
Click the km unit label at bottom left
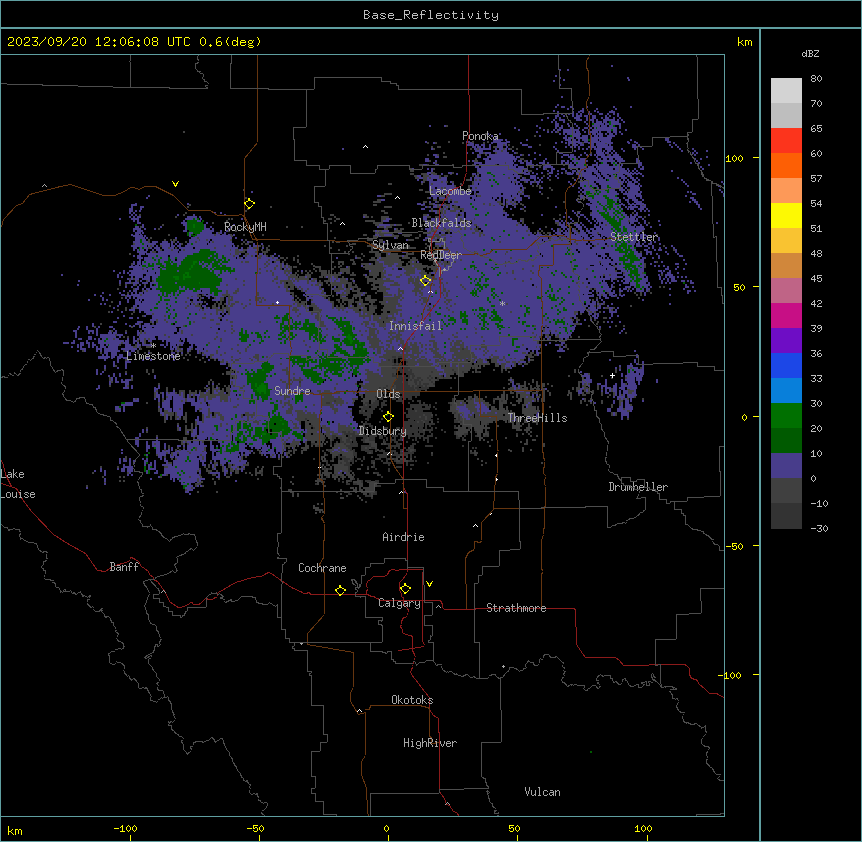coord(15,830)
